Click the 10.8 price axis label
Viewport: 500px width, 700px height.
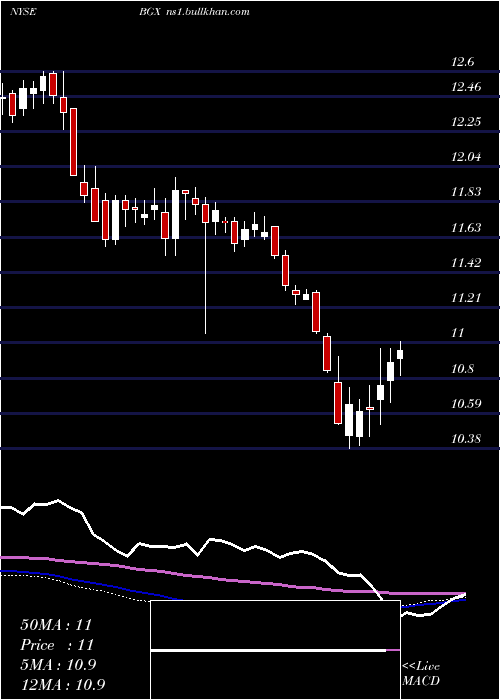coord(462,369)
